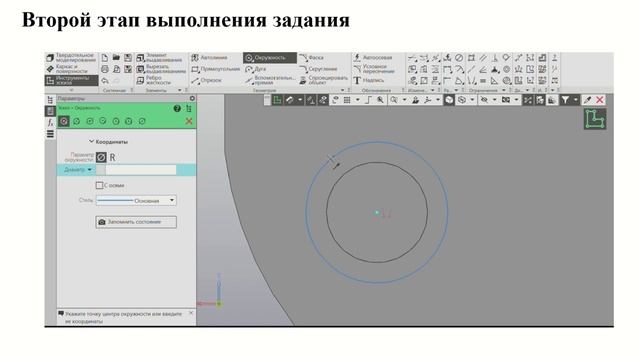Collapse the Координаты section
This screenshot has width=640, height=360.
91,142
